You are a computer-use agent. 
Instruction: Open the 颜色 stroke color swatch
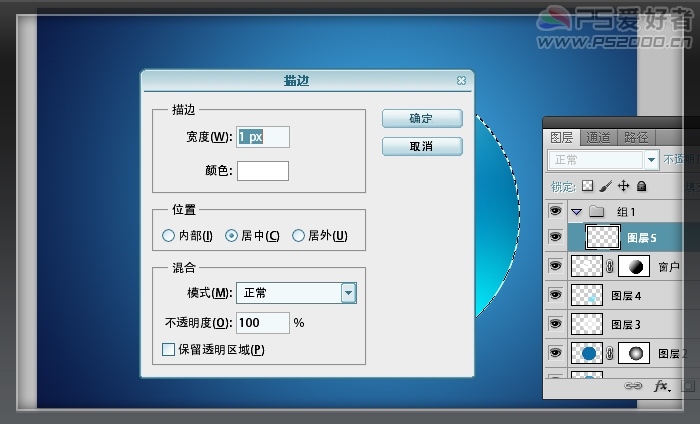262,171
